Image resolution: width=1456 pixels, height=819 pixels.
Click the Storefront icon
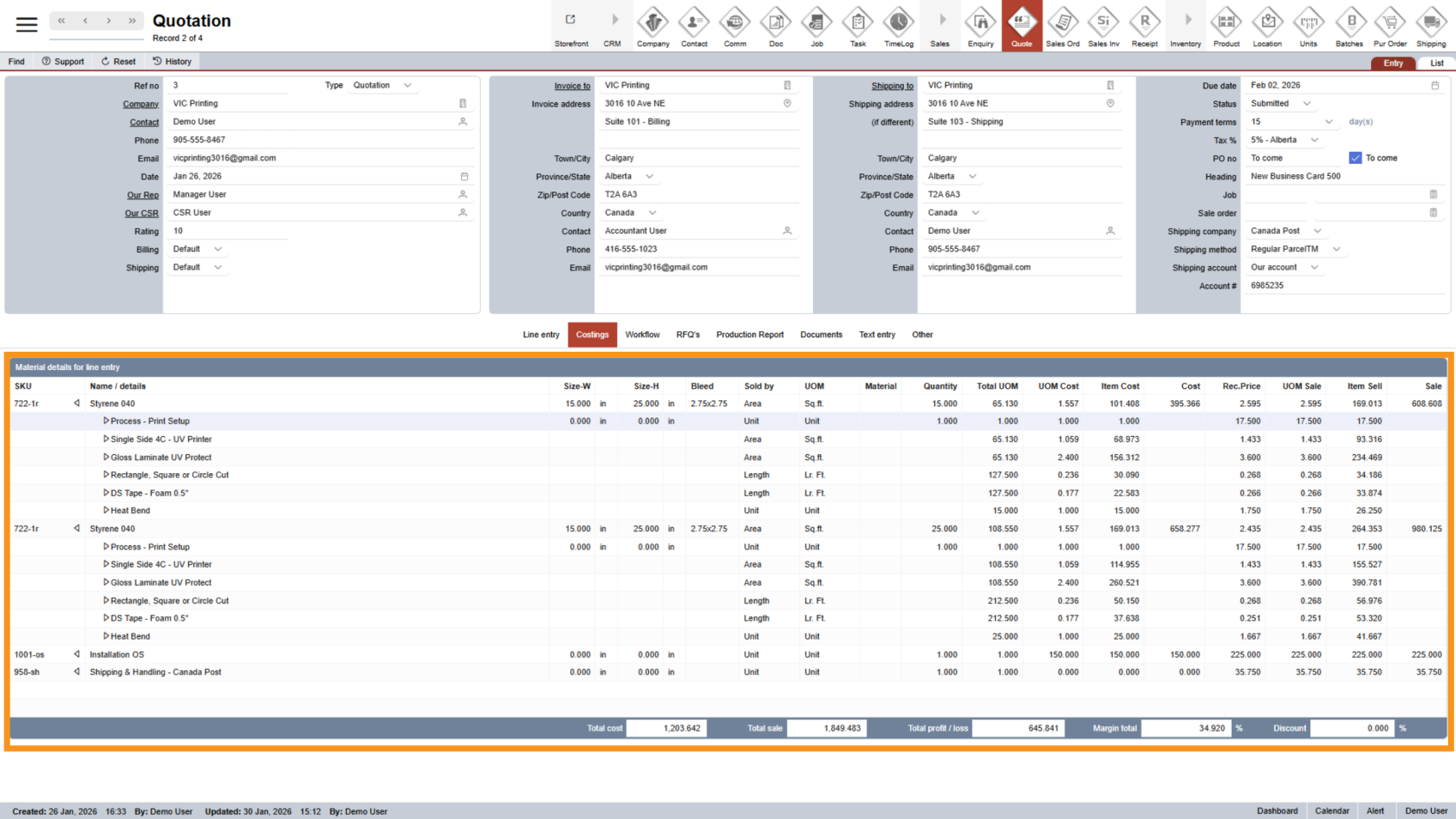571,25
